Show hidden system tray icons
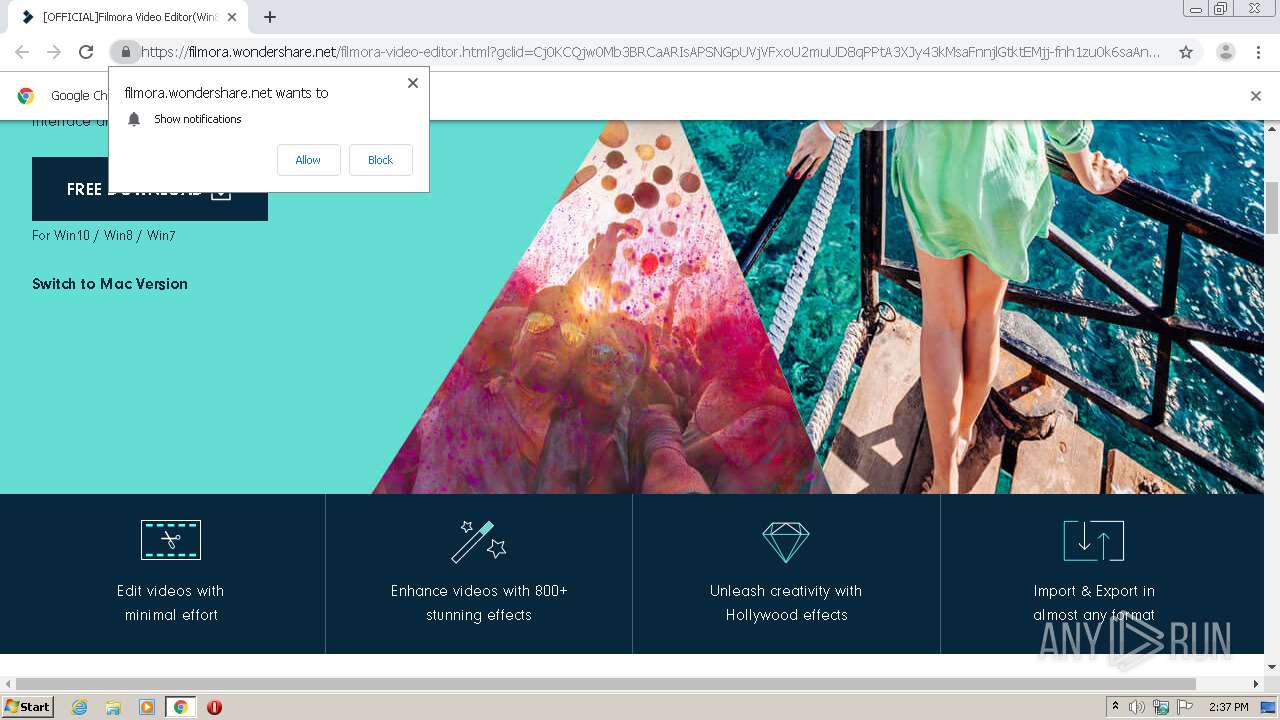1280x720 pixels. (1116, 707)
